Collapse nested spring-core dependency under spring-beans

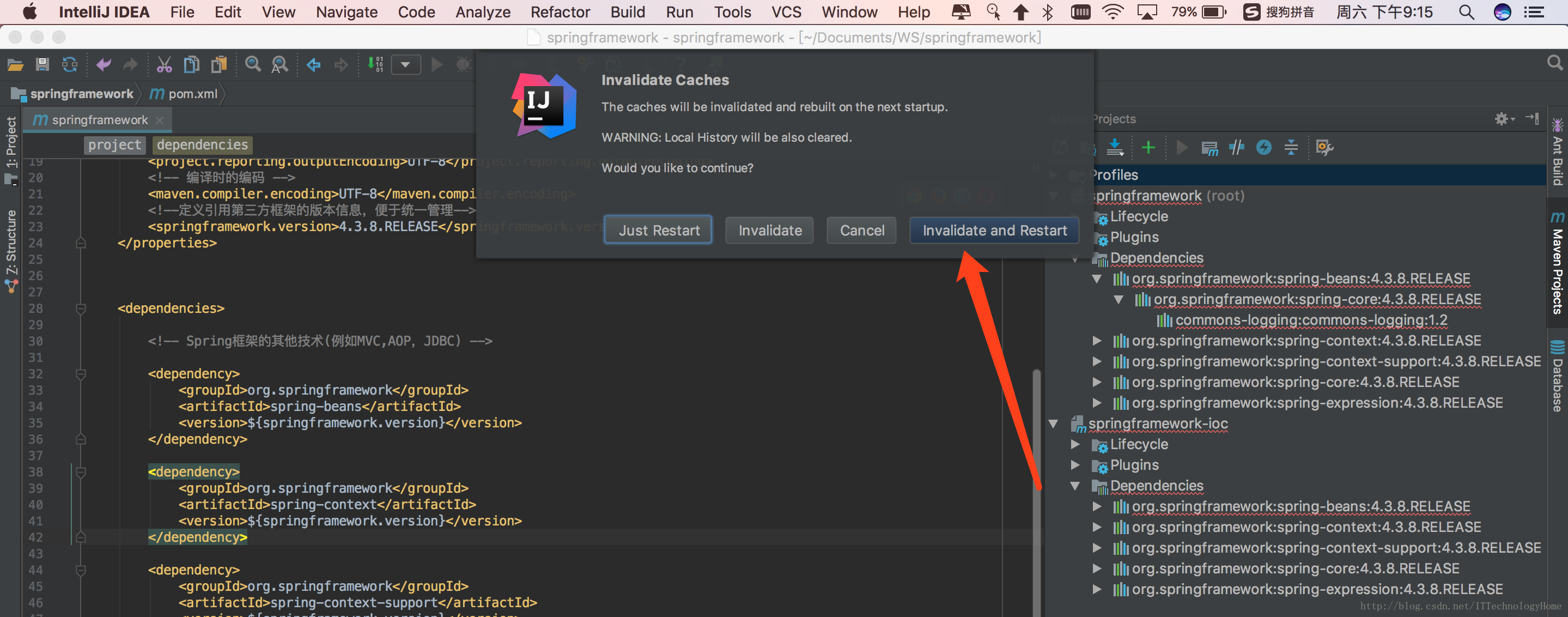1119,300
